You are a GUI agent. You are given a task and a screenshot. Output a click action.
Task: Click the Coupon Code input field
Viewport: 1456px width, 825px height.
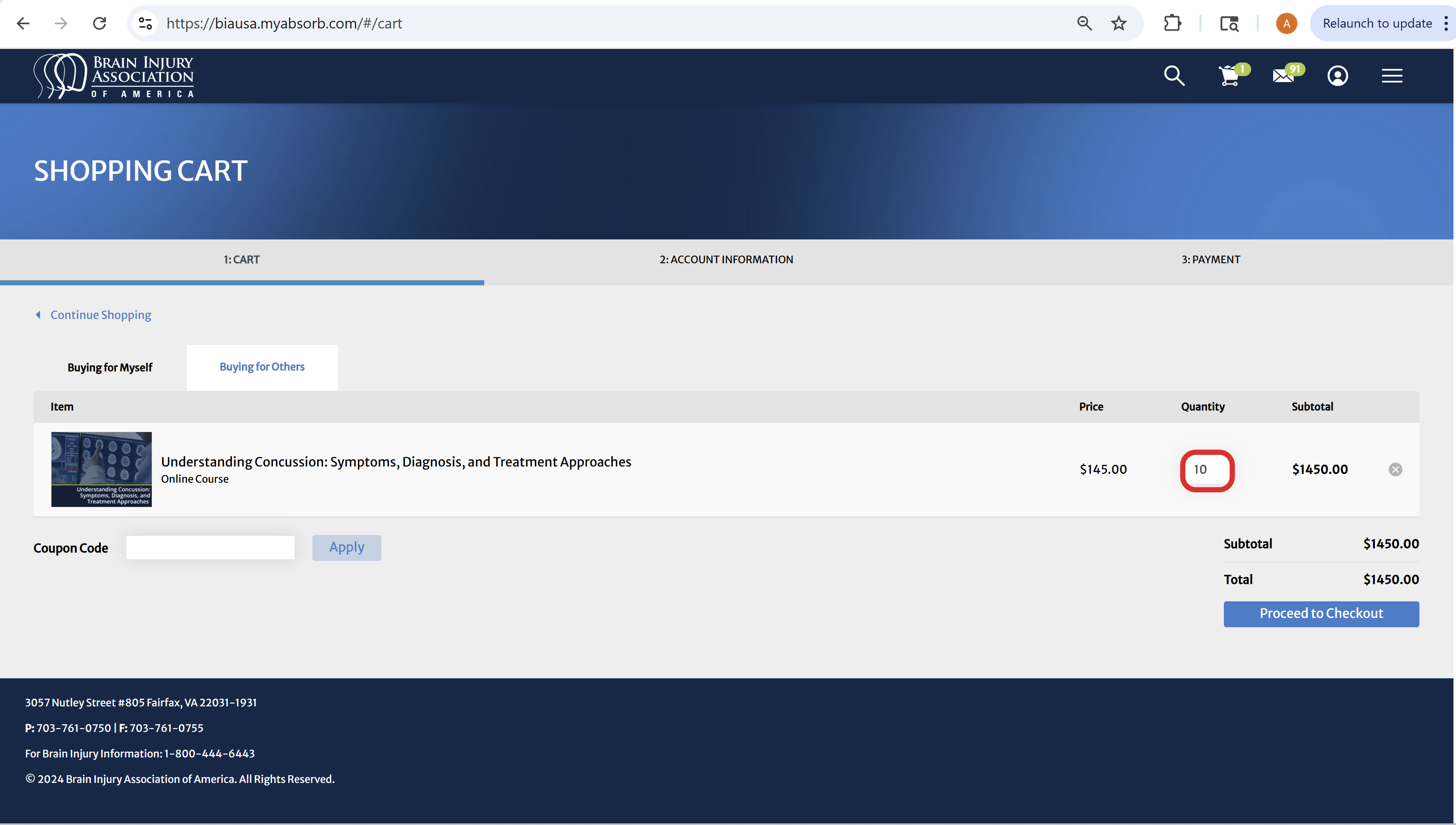tap(210, 547)
